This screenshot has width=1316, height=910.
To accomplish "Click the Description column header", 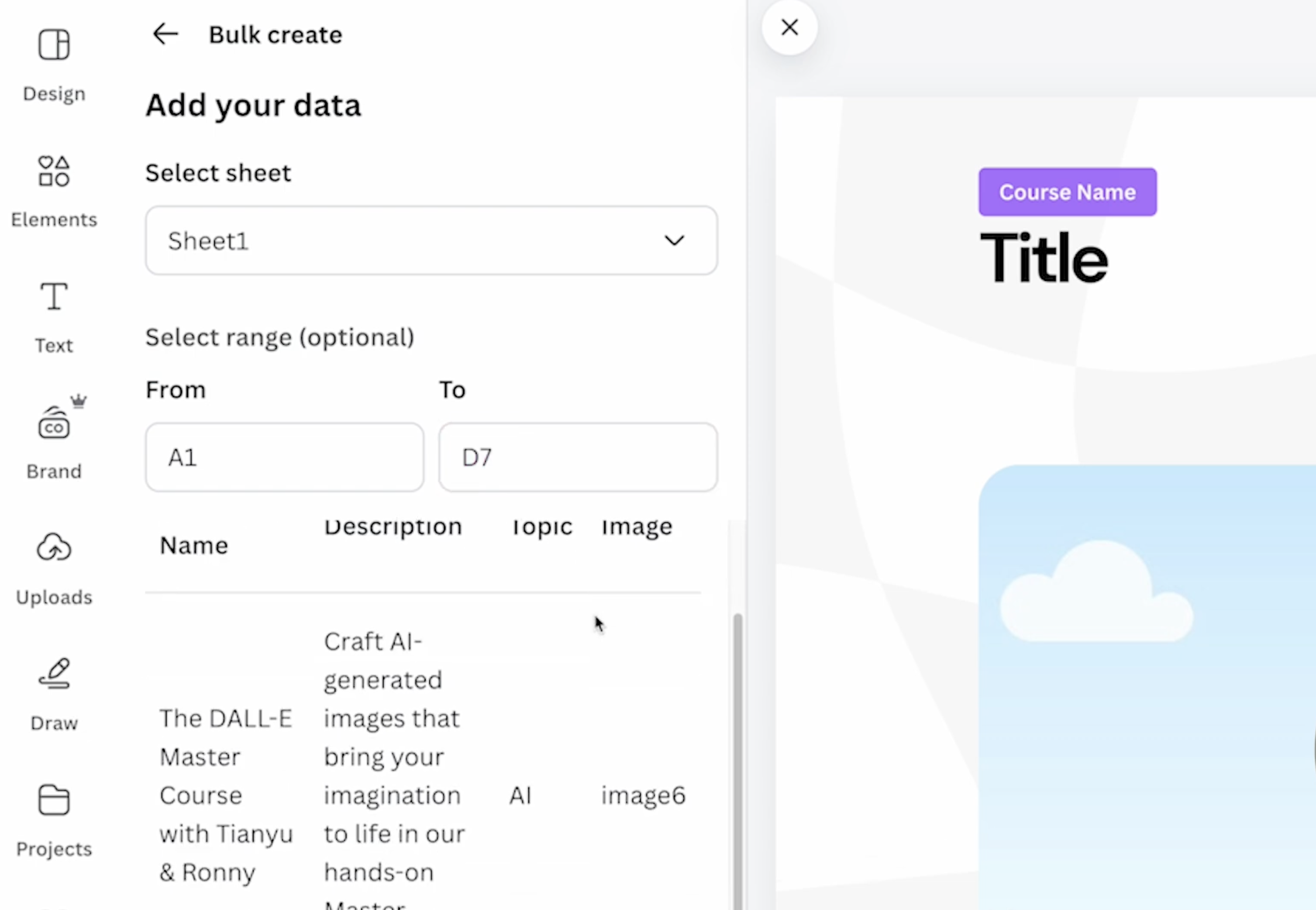I will click(393, 527).
